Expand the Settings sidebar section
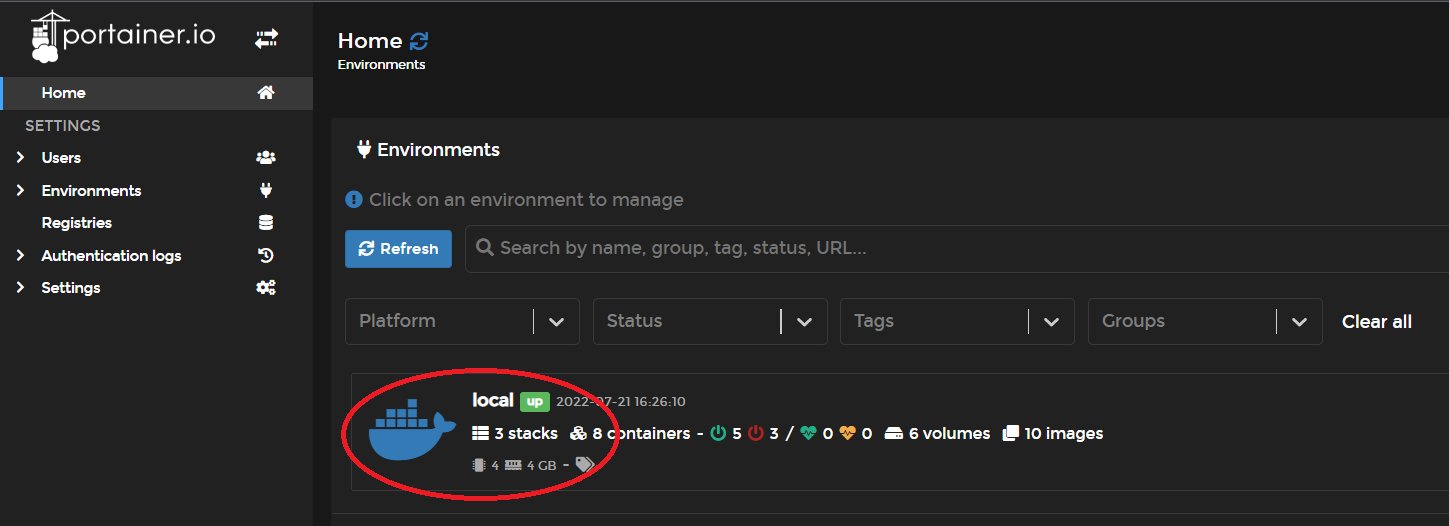The image size is (1449, 526). (20, 288)
